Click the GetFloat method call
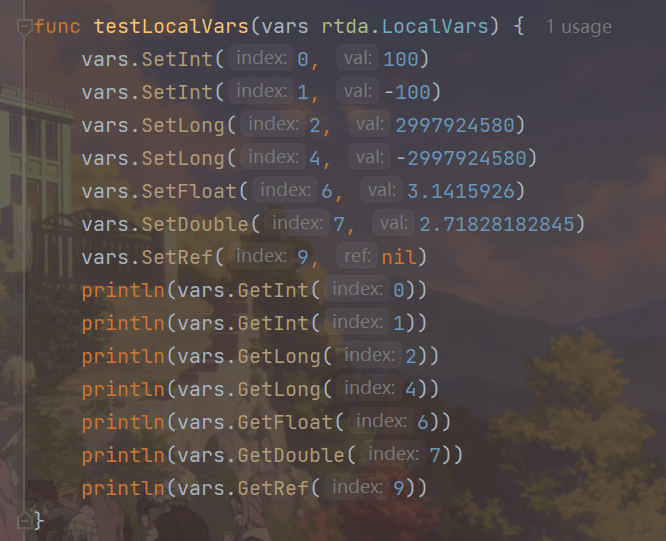 pos(286,422)
